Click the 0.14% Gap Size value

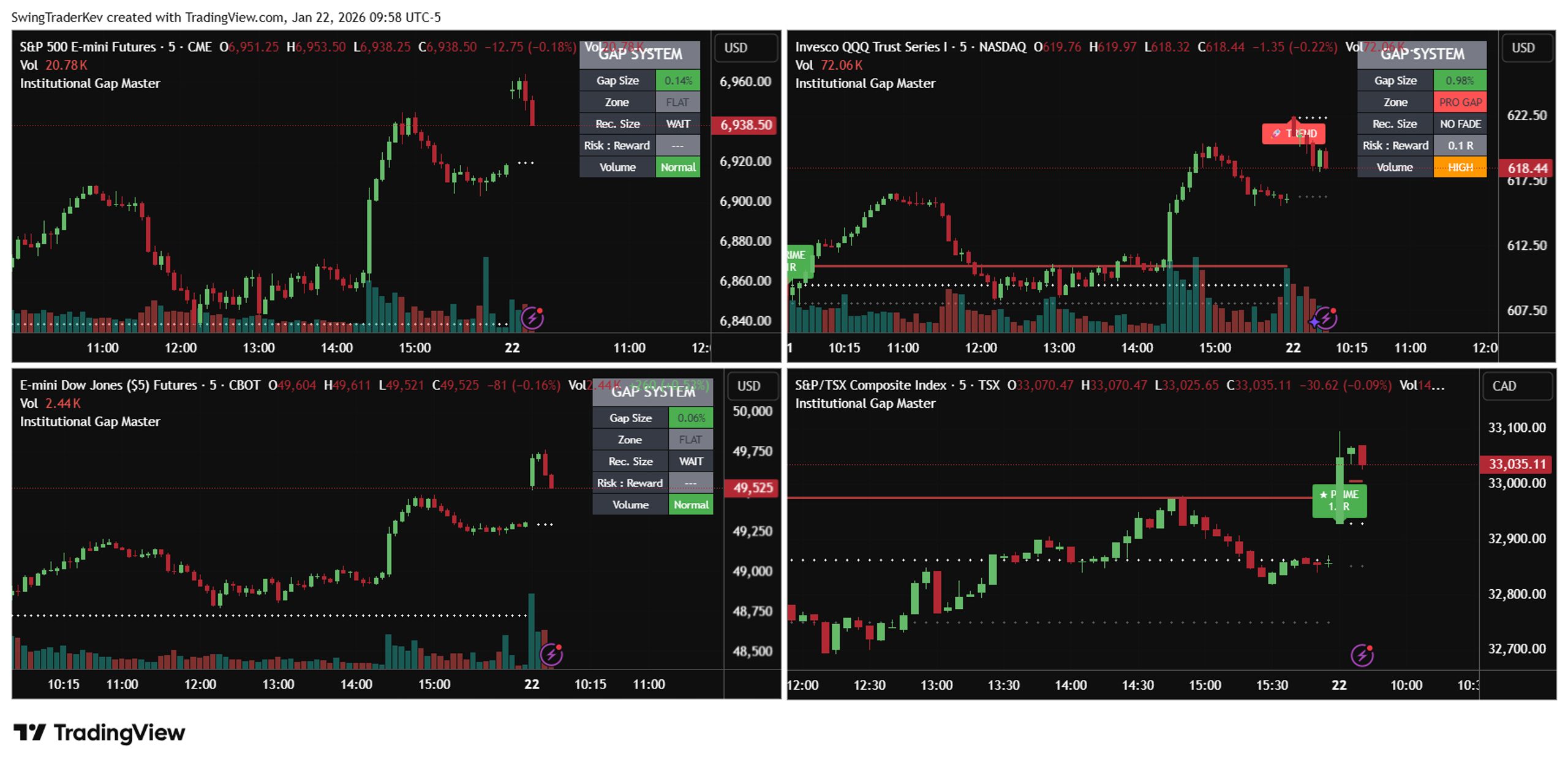point(678,80)
